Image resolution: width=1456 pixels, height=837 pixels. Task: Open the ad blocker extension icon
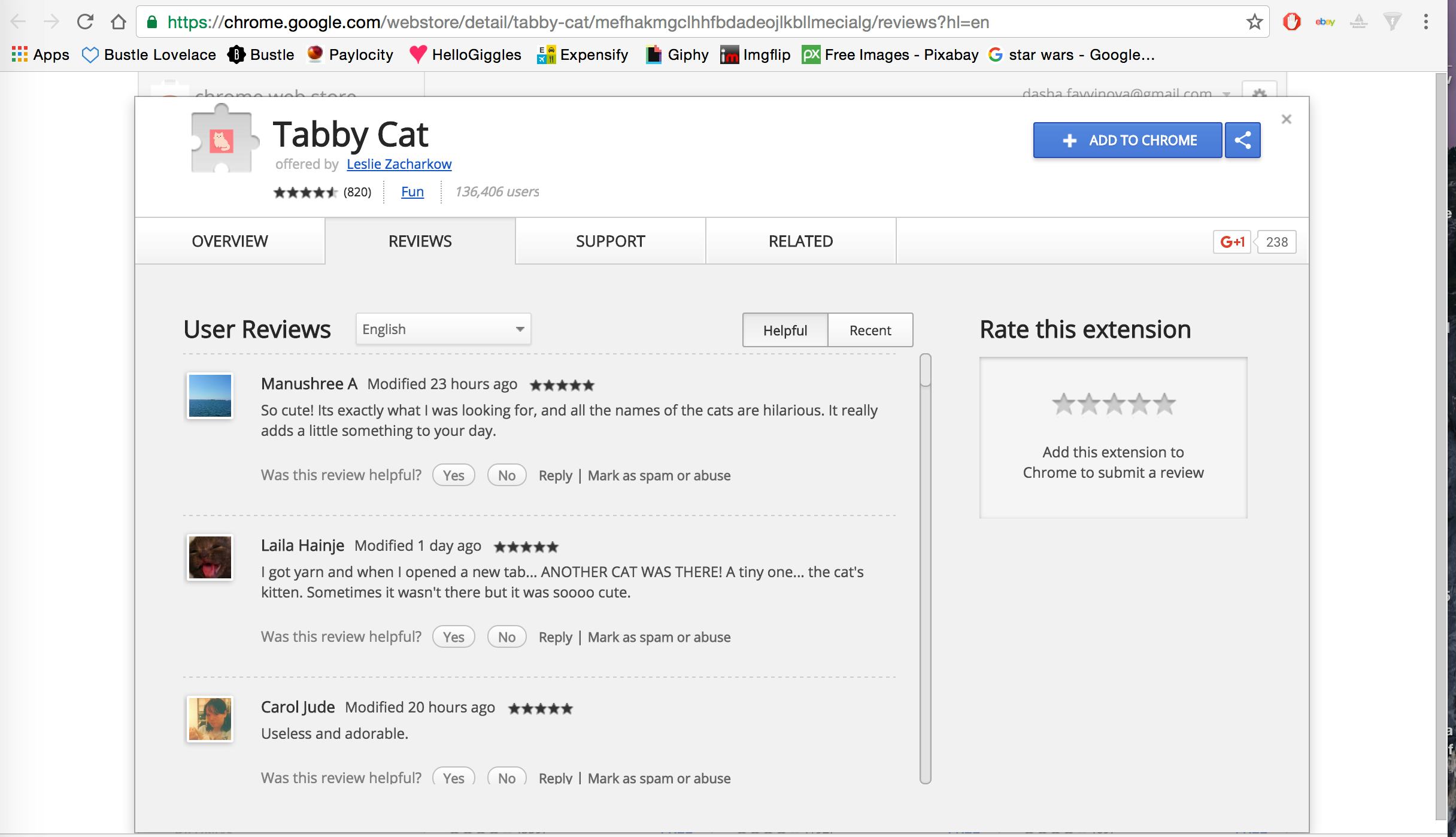tap(1291, 22)
